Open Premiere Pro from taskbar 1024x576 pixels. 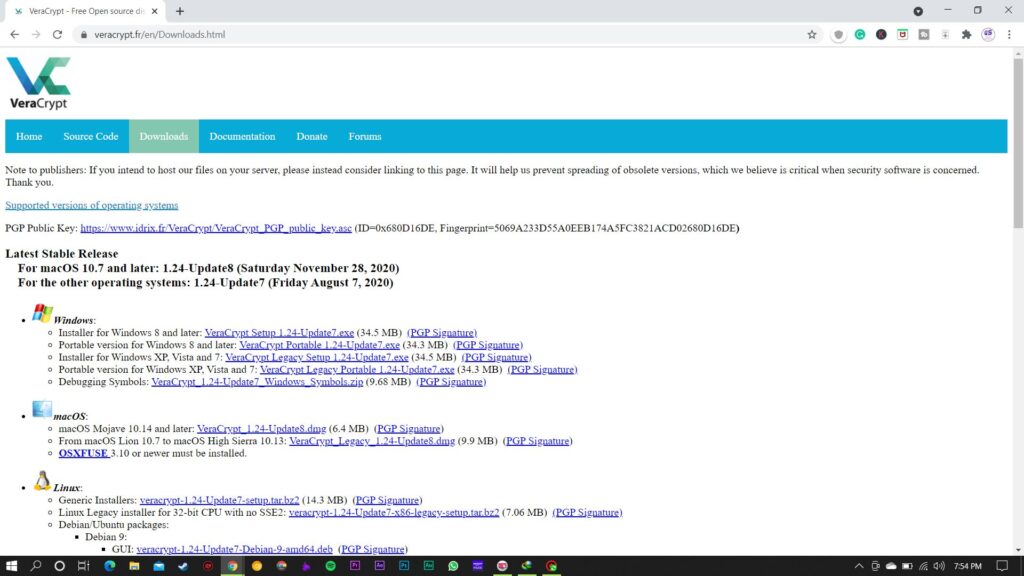pyautogui.click(x=355, y=566)
